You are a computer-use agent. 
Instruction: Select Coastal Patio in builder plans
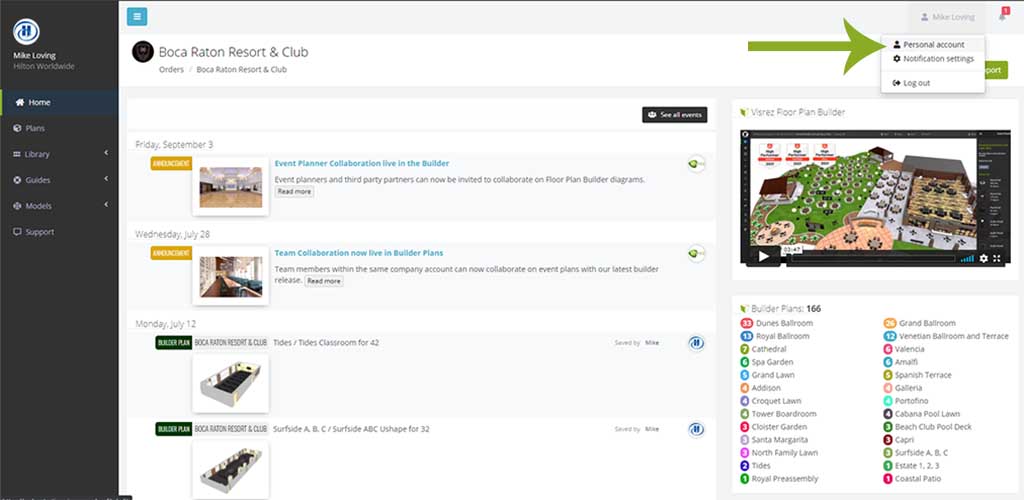tap(918, 478)
